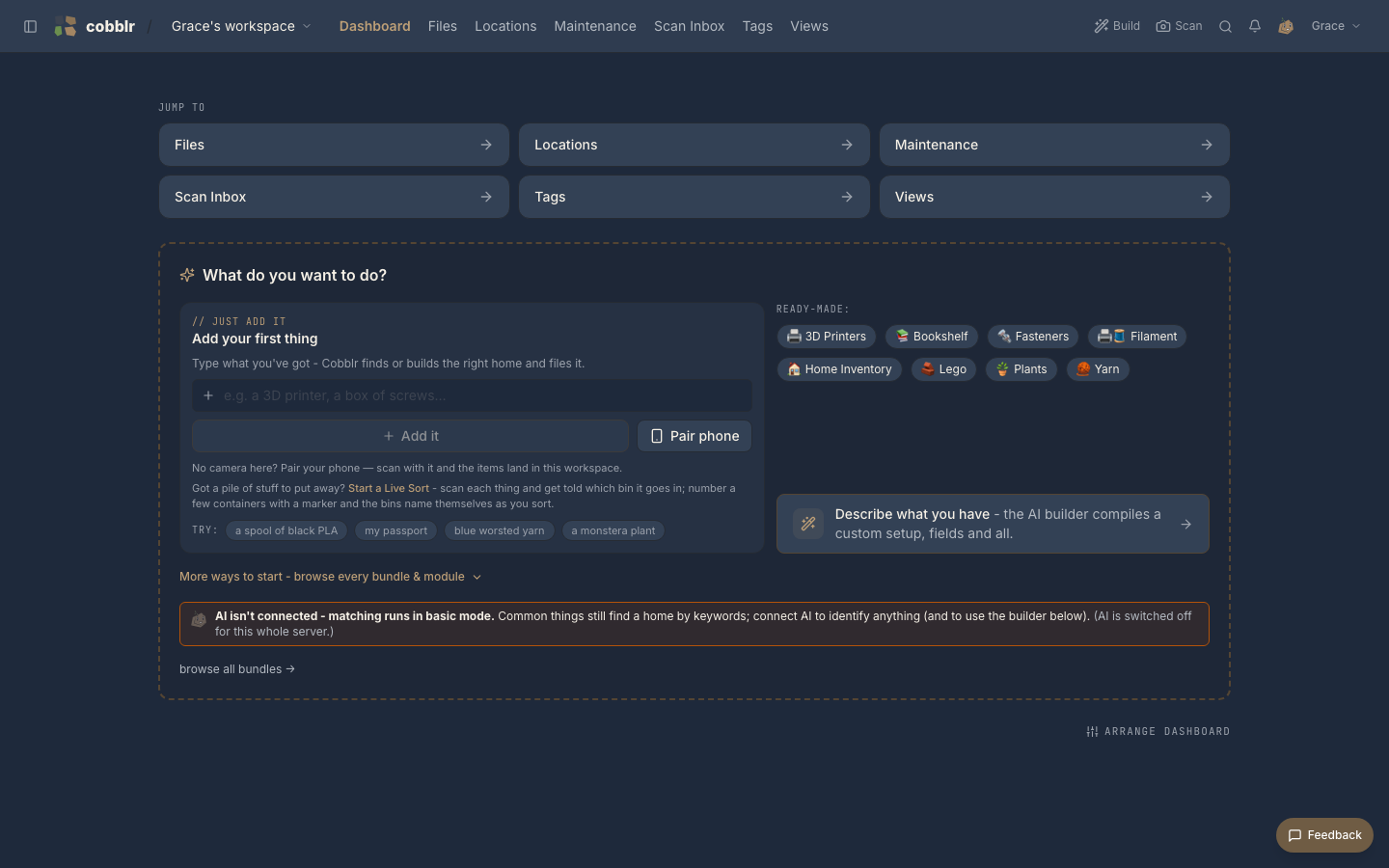Screen dimensions: 1389x868
Task: Click the sliders icon beside Arrange Dashboard
Action: click(x=1092, y=732)
